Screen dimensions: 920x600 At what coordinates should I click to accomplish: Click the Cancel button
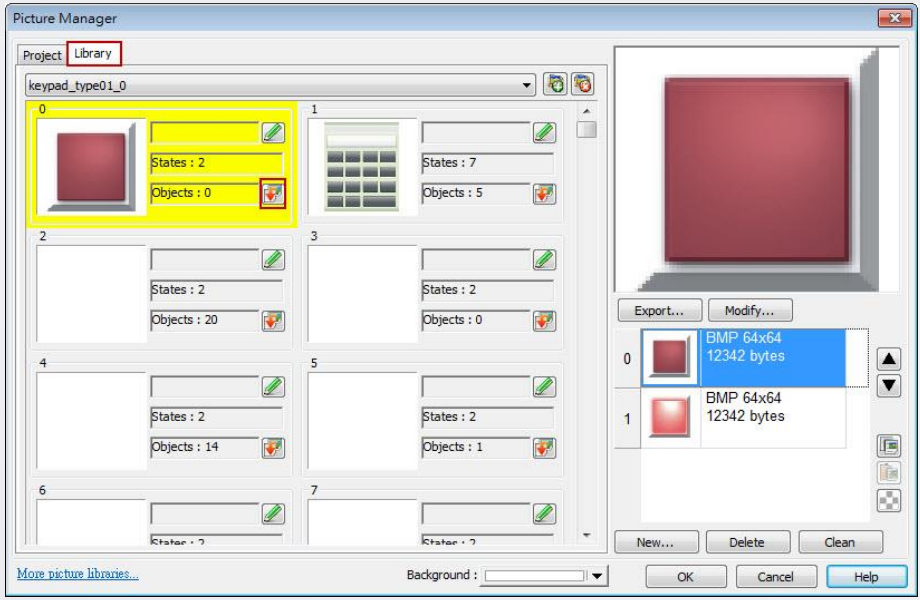[x=776, y=577]
